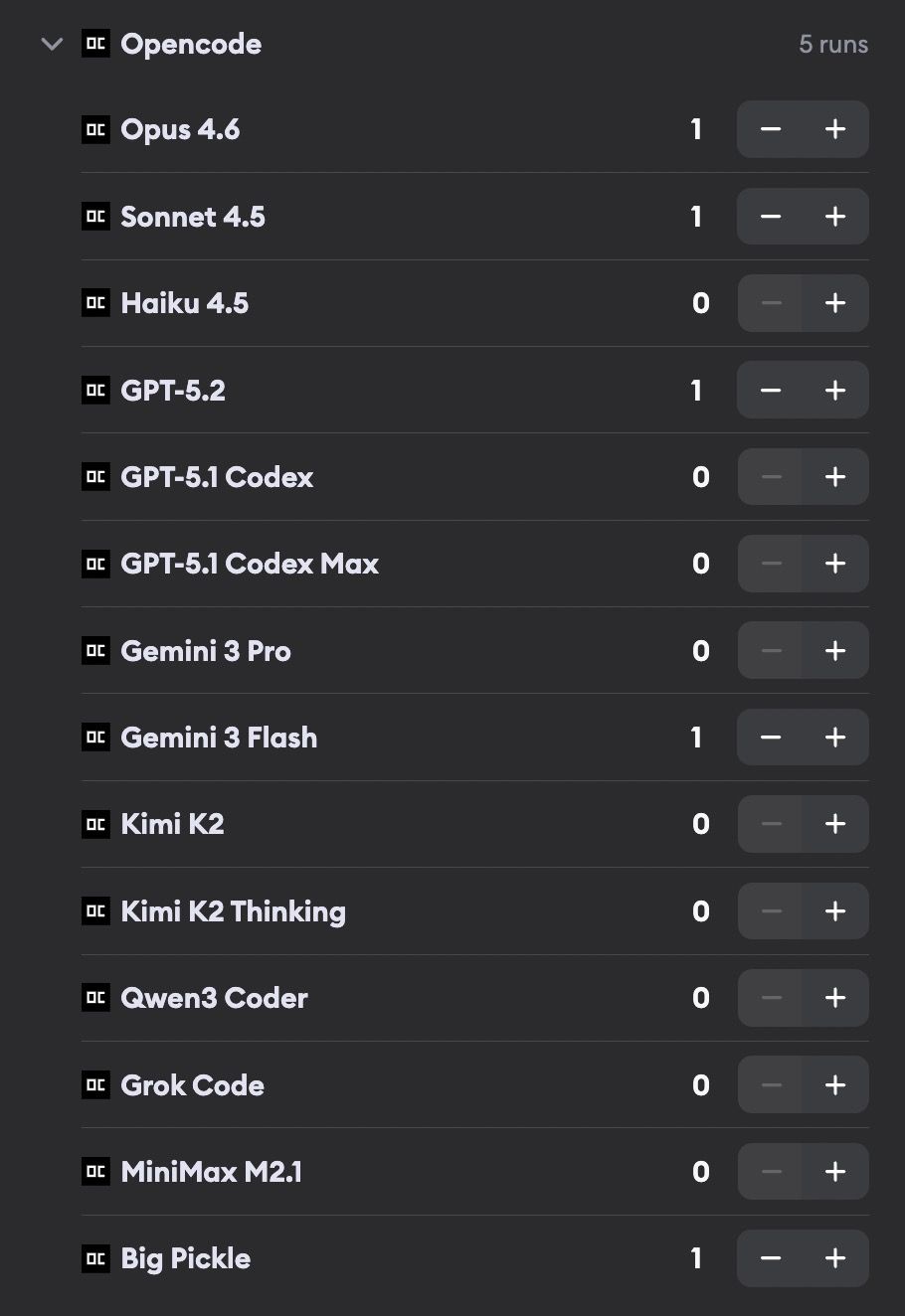Click the Grok Code model icon
The image size is (905, 1316).
point(95,1084)
